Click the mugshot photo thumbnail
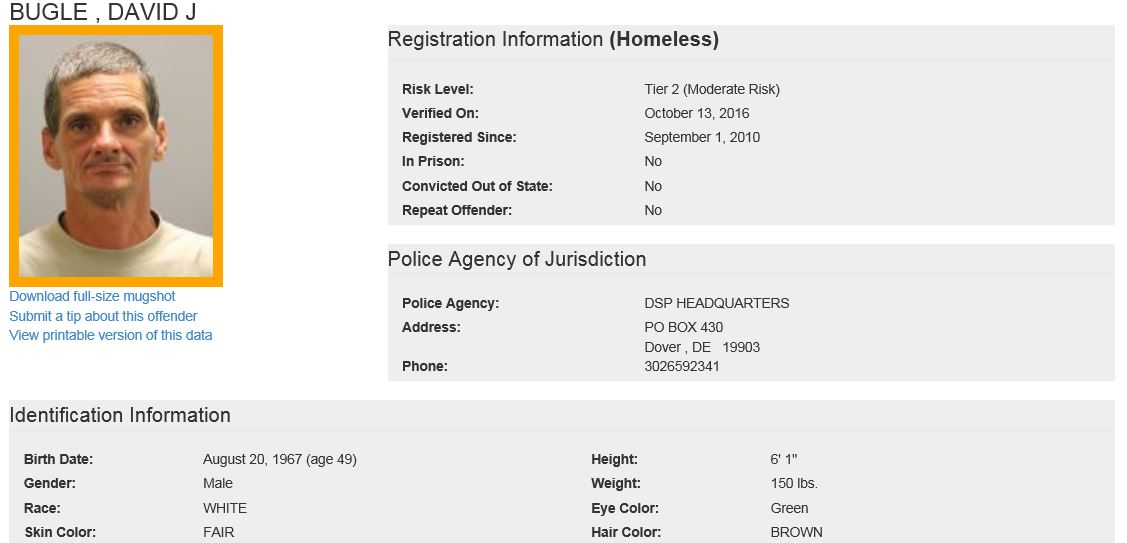 tap(116, 156)
